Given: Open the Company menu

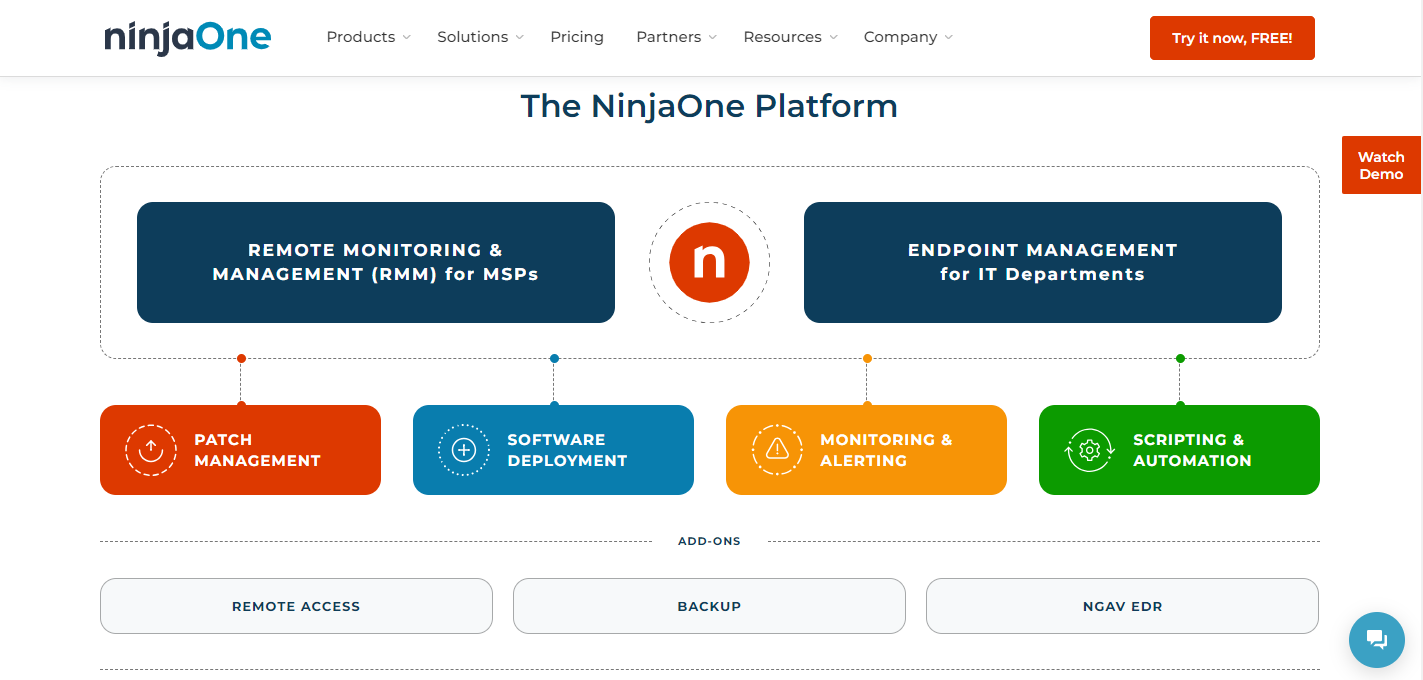Looking at the screenshot, I should pos(901,37).
